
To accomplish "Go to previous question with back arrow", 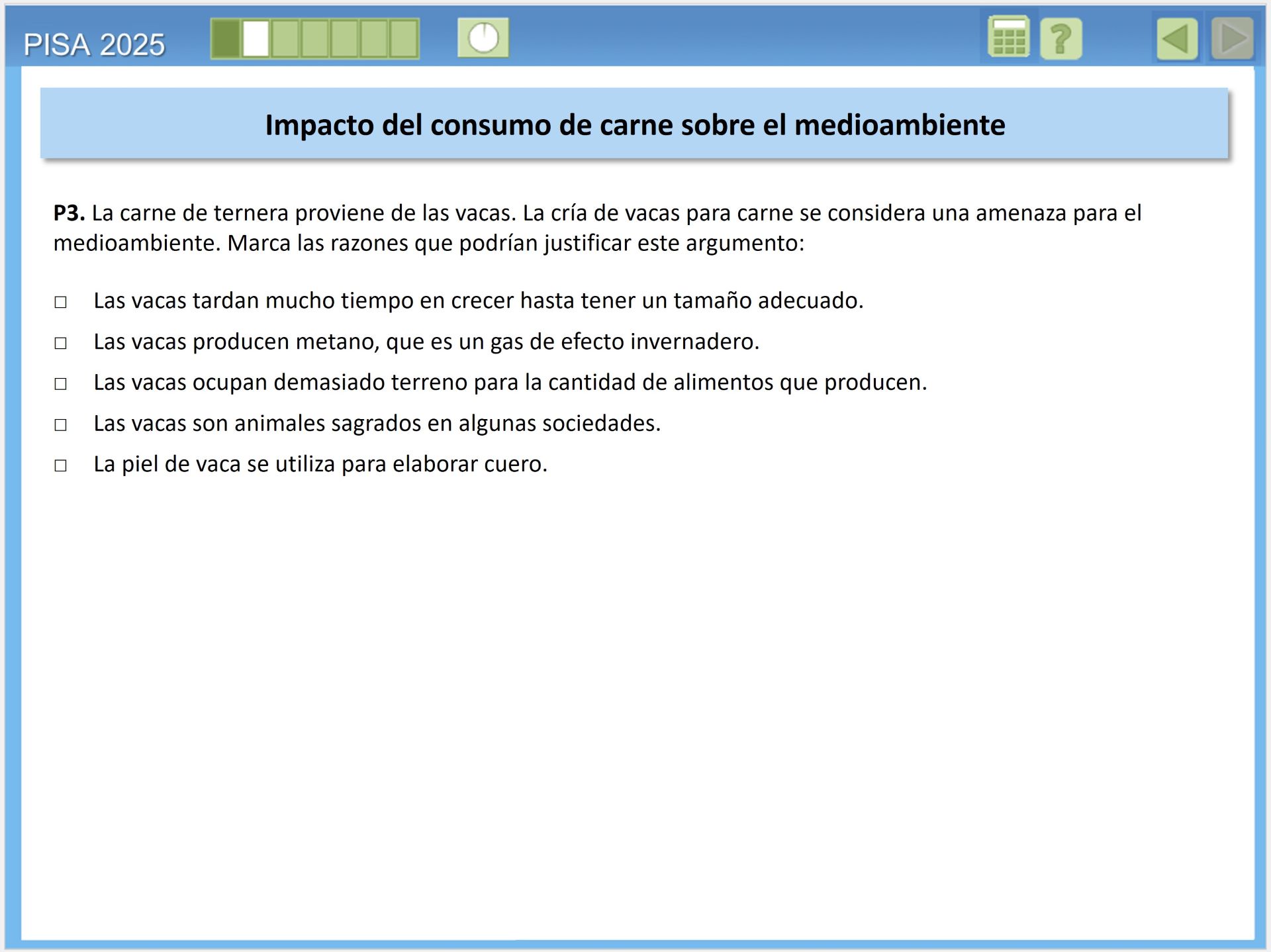I will [1177, 39].
